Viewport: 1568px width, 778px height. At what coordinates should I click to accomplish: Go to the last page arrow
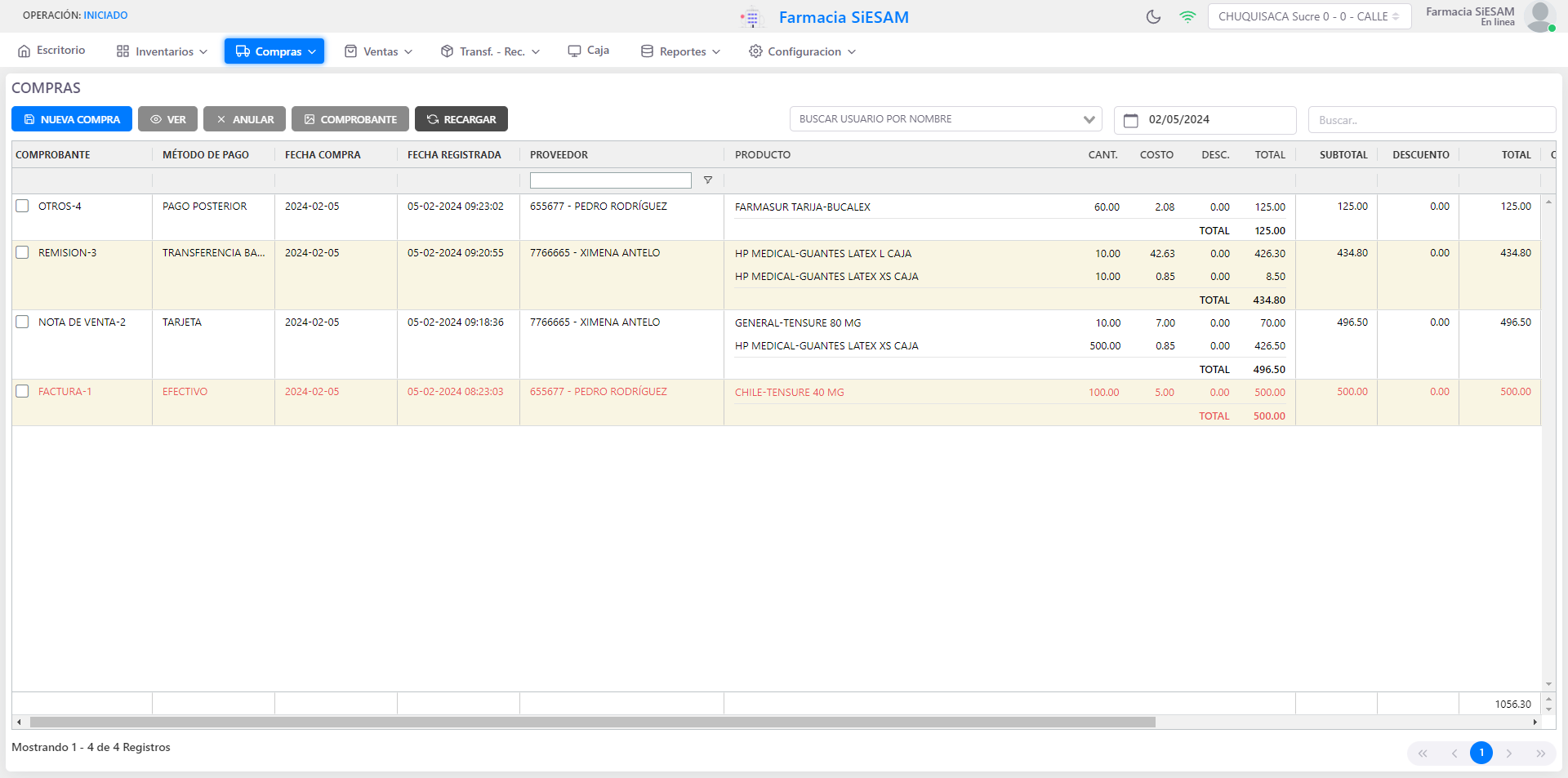click(x=1540, y=754)
